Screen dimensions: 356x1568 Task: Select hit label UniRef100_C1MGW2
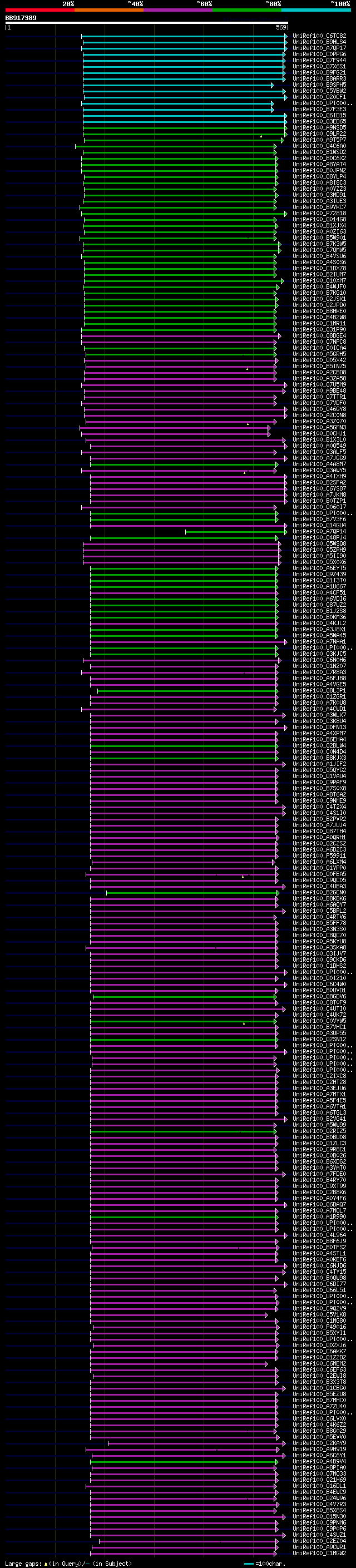point(319,1553)
